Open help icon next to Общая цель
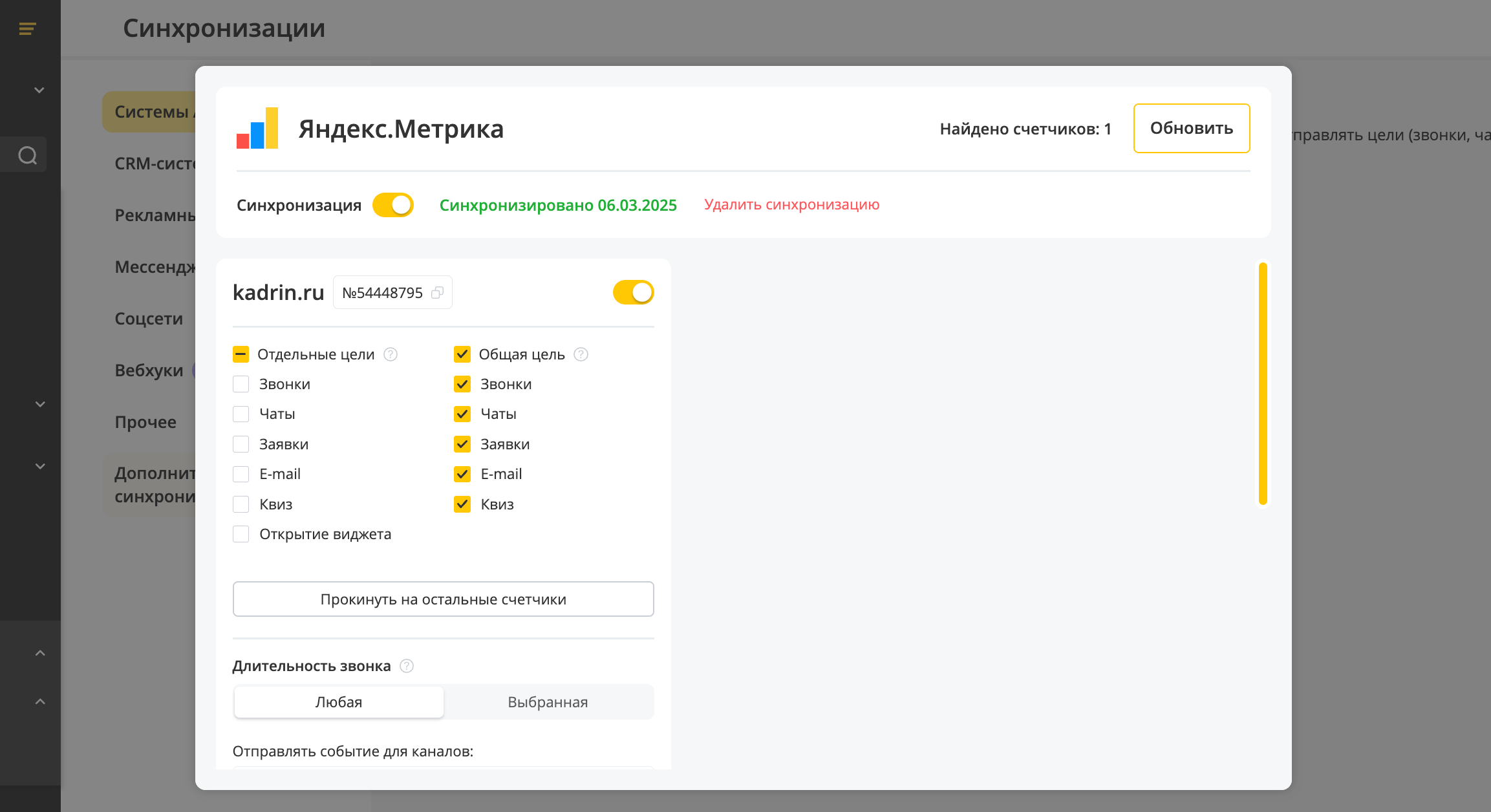The image size is (1491, 812). click(581, 354)
